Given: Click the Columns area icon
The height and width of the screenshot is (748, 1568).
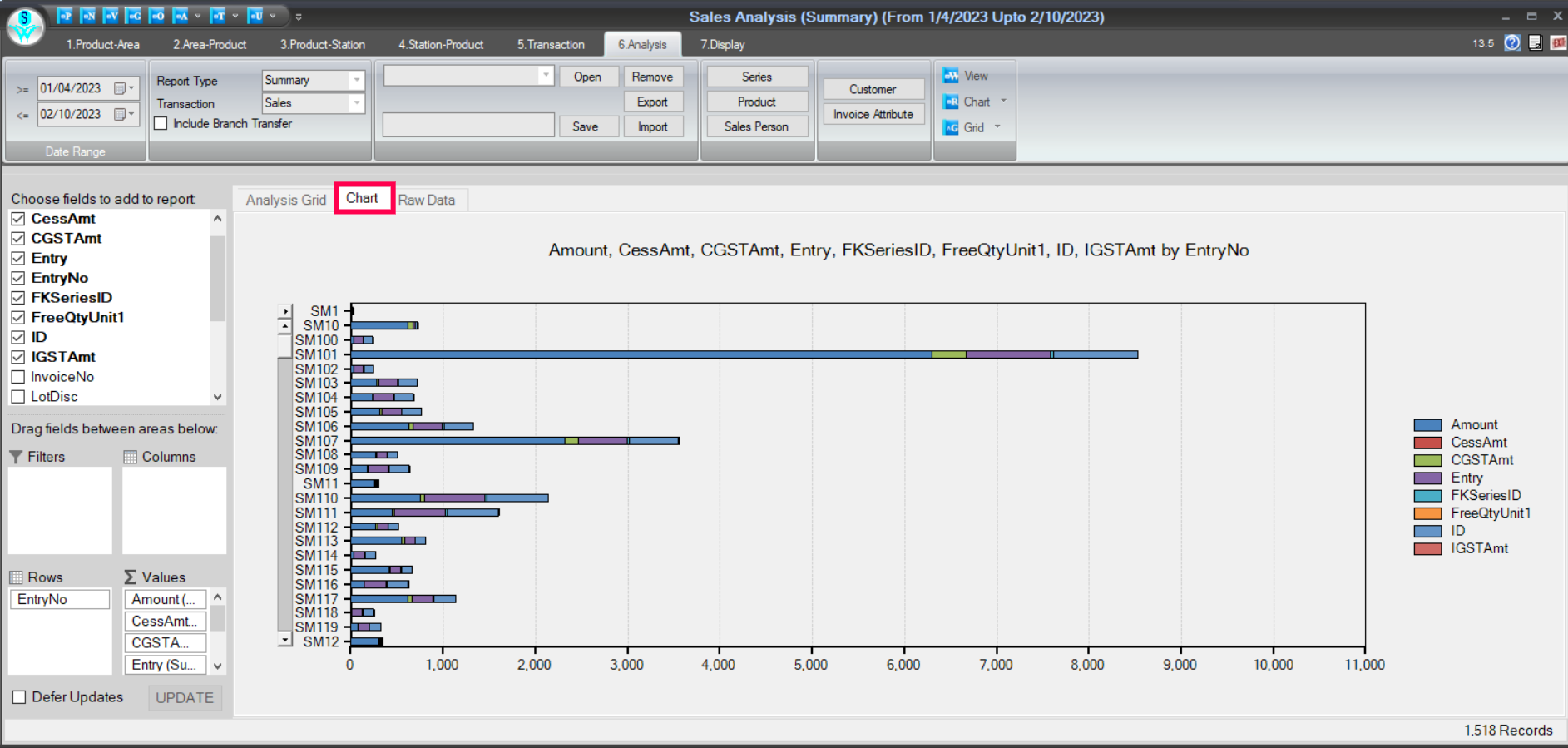Looking at the screenshot, I should (130, 457).
